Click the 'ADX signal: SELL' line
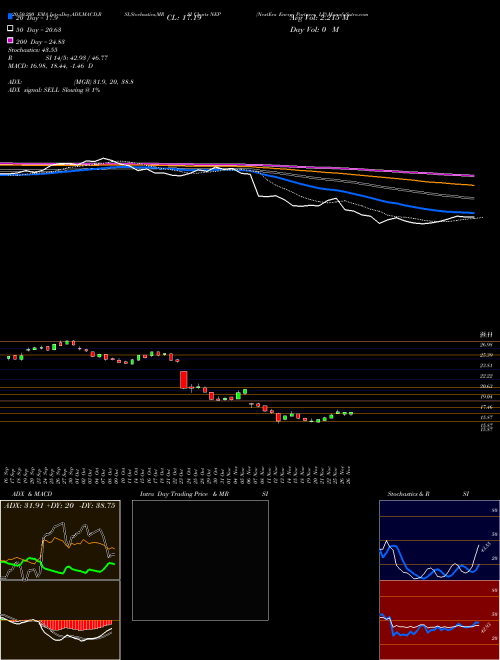The image size is (500, 660). (54, 90)
